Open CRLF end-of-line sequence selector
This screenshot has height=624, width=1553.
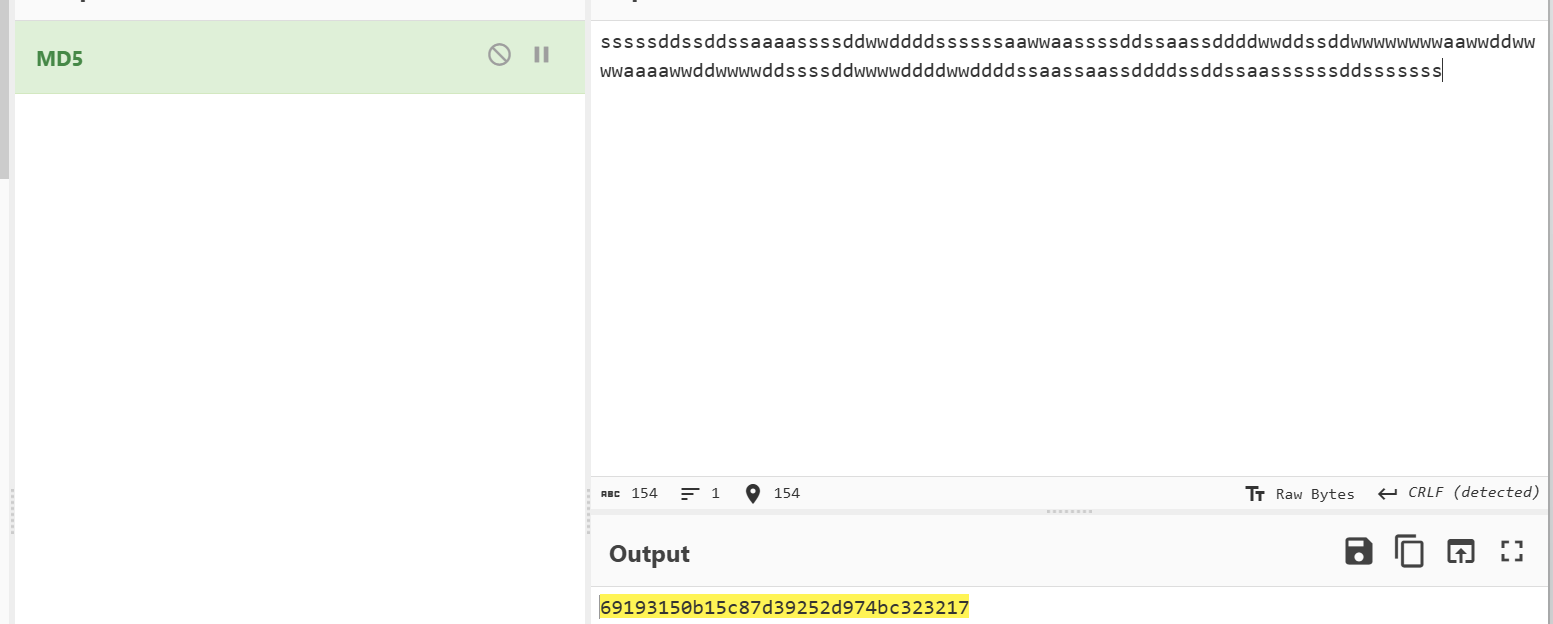(1473, 493)
